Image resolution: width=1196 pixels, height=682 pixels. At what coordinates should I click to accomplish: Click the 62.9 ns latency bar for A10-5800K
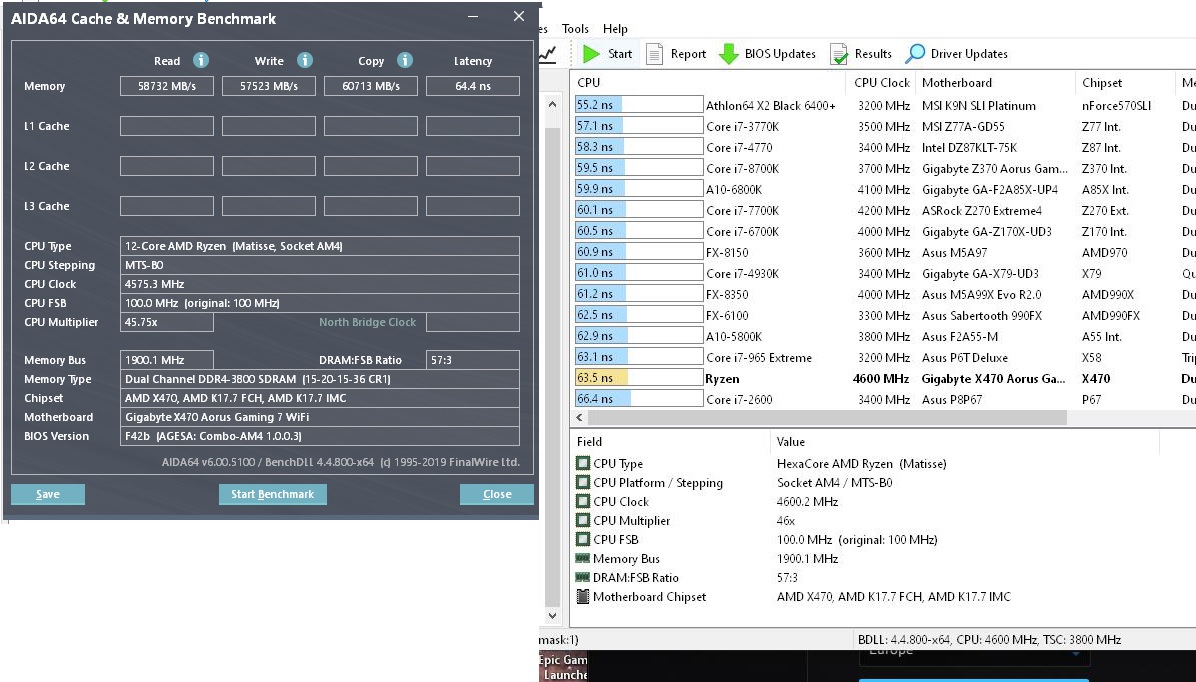638,336
